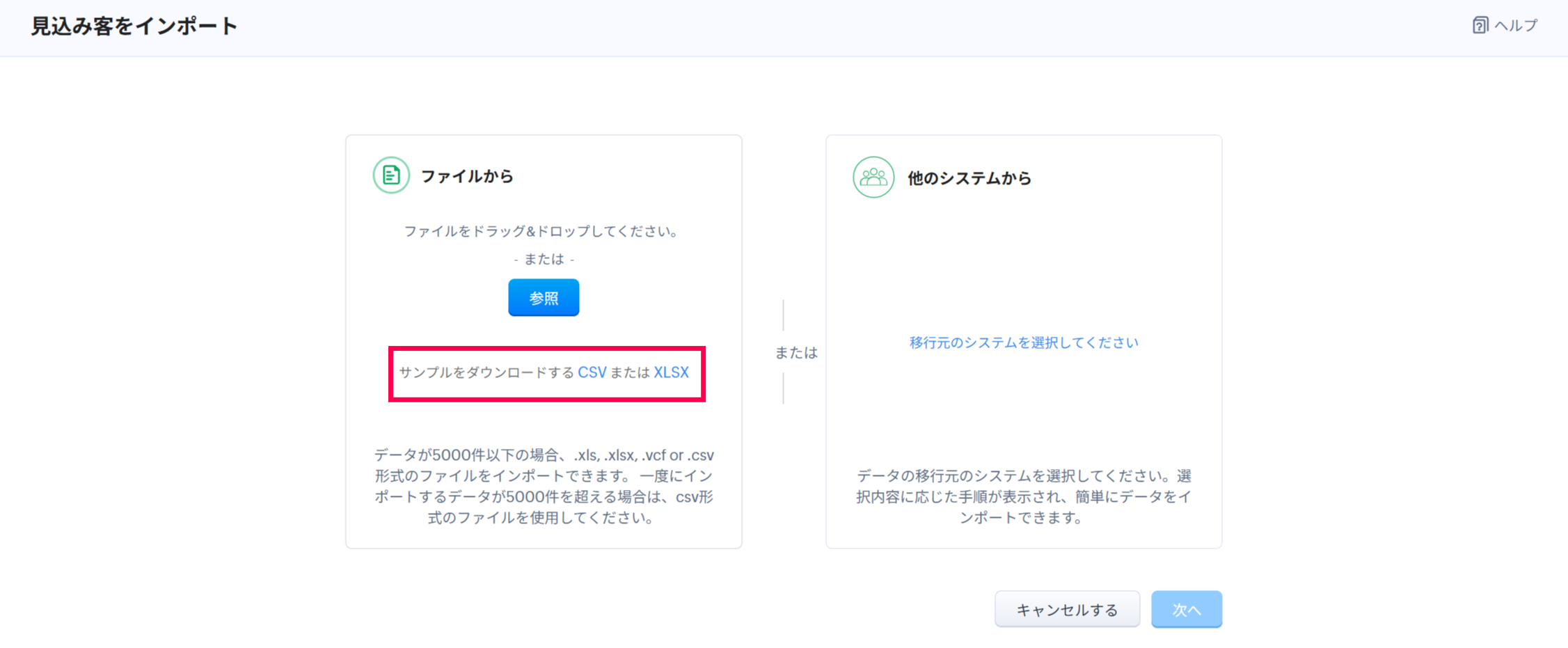Click the help question-mark icon
This screenshot has width=1568, height=648.
click(1480, 26)
